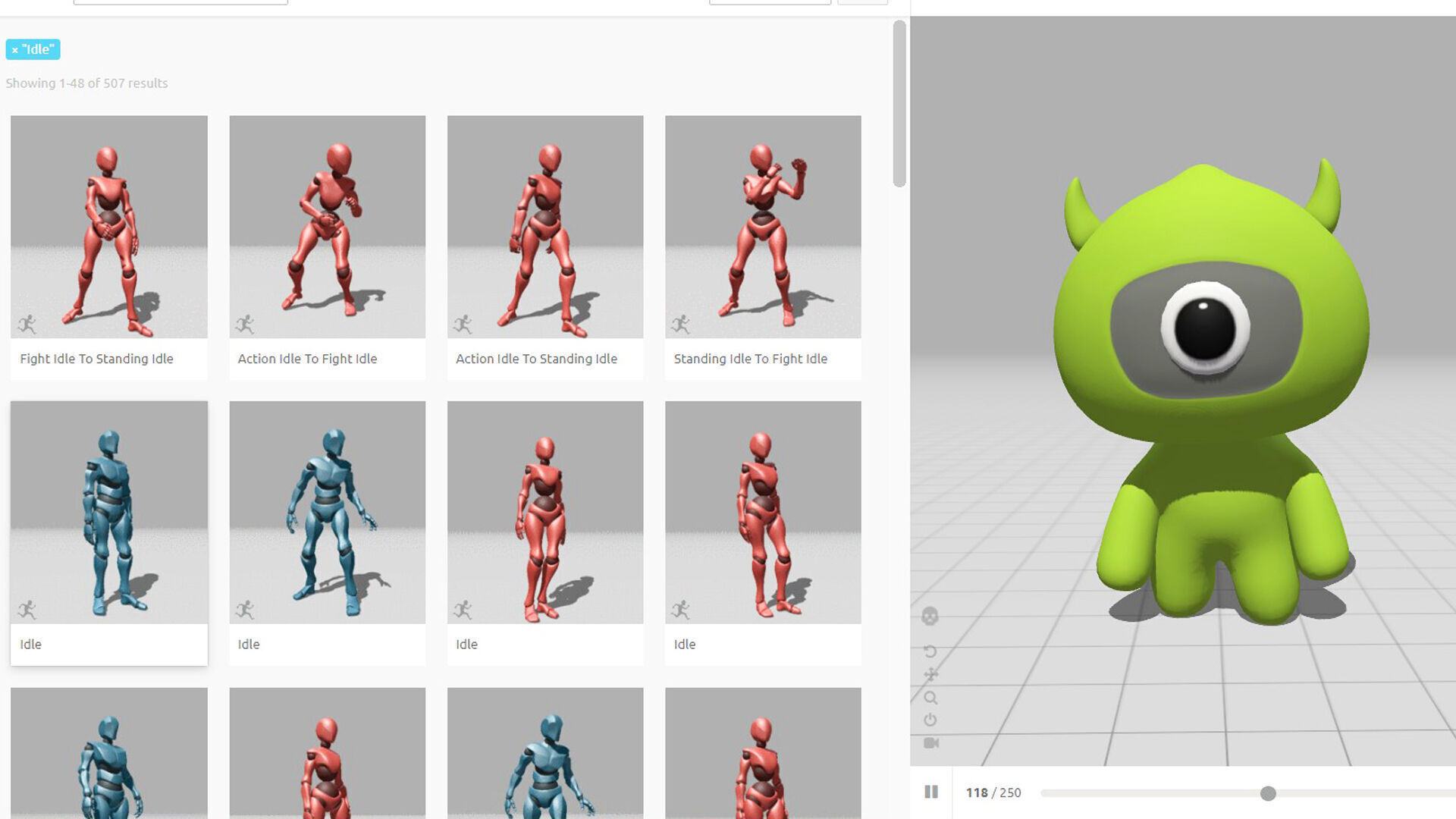Click the animation timeline track before the handle
The image size is (1456, 819).
1150,793
